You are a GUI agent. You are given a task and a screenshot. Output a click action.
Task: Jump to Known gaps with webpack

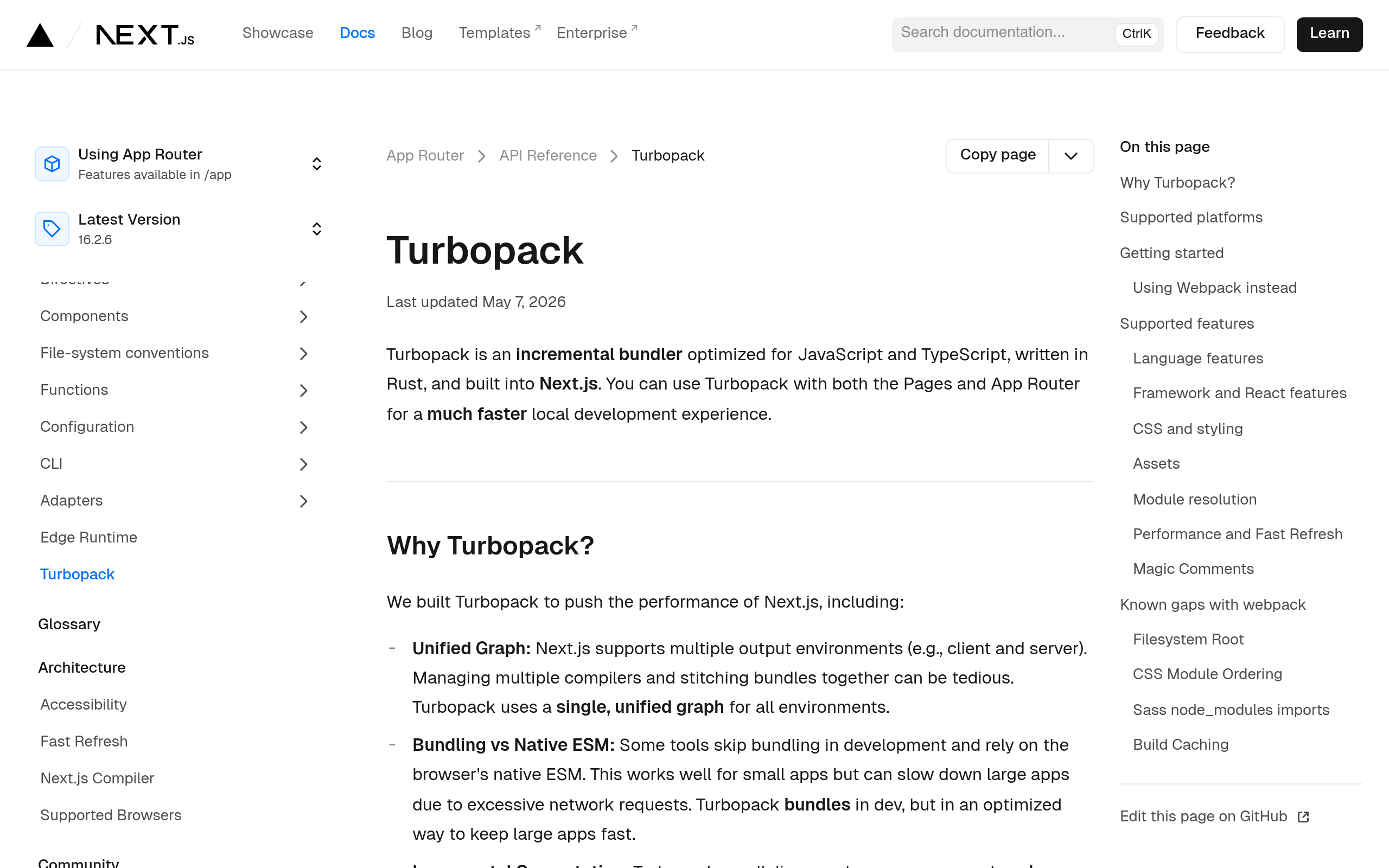(x=1212, y=604)
